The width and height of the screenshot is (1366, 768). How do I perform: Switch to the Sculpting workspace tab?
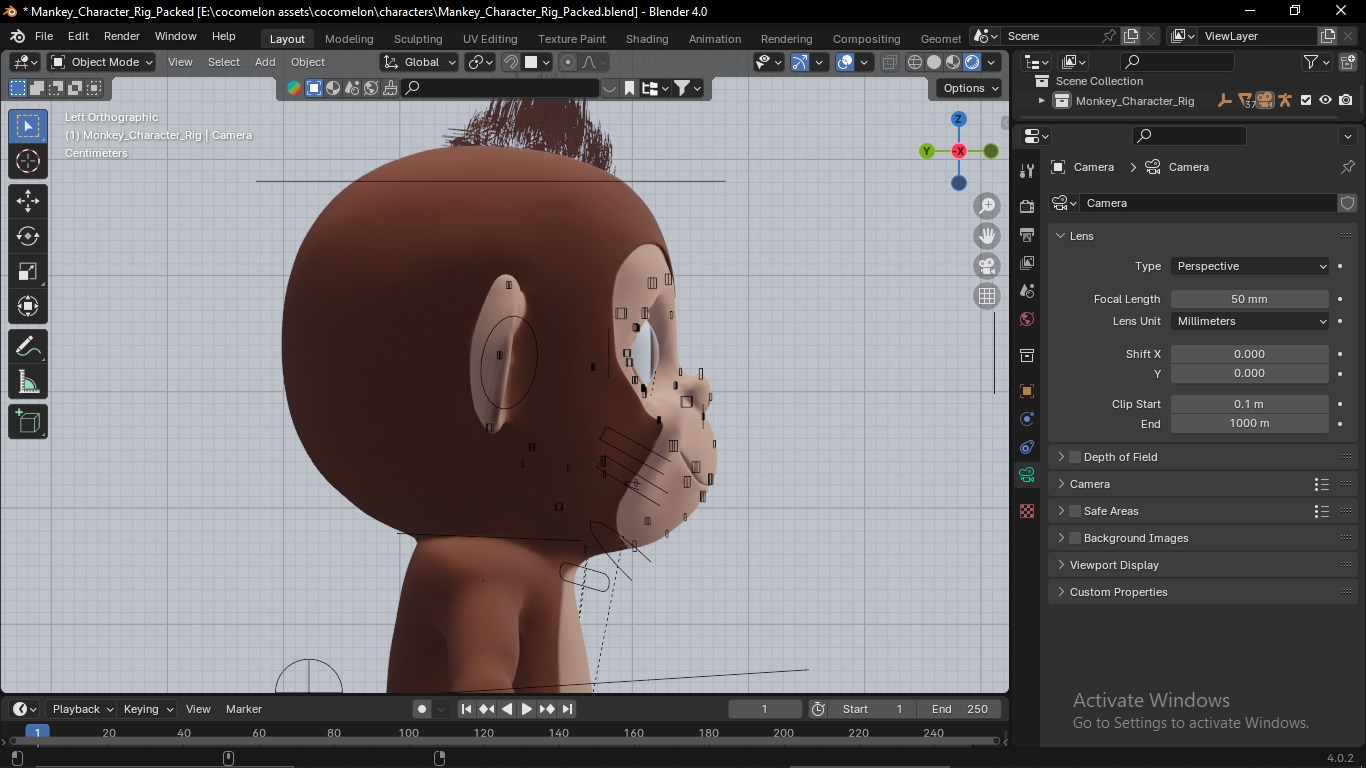418,39
